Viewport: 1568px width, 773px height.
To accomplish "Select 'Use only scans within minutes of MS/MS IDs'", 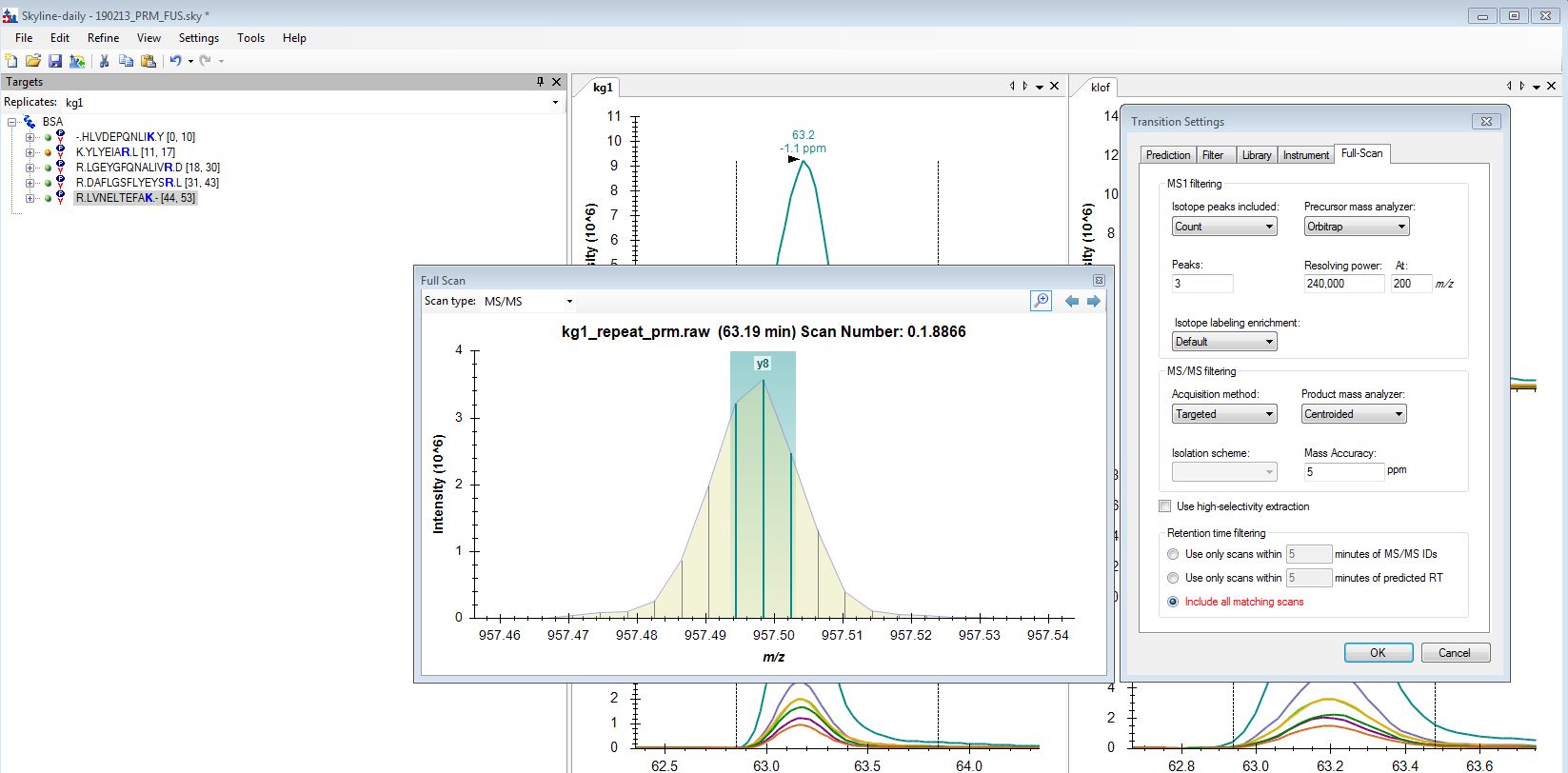I will [x=1173, y=554].
